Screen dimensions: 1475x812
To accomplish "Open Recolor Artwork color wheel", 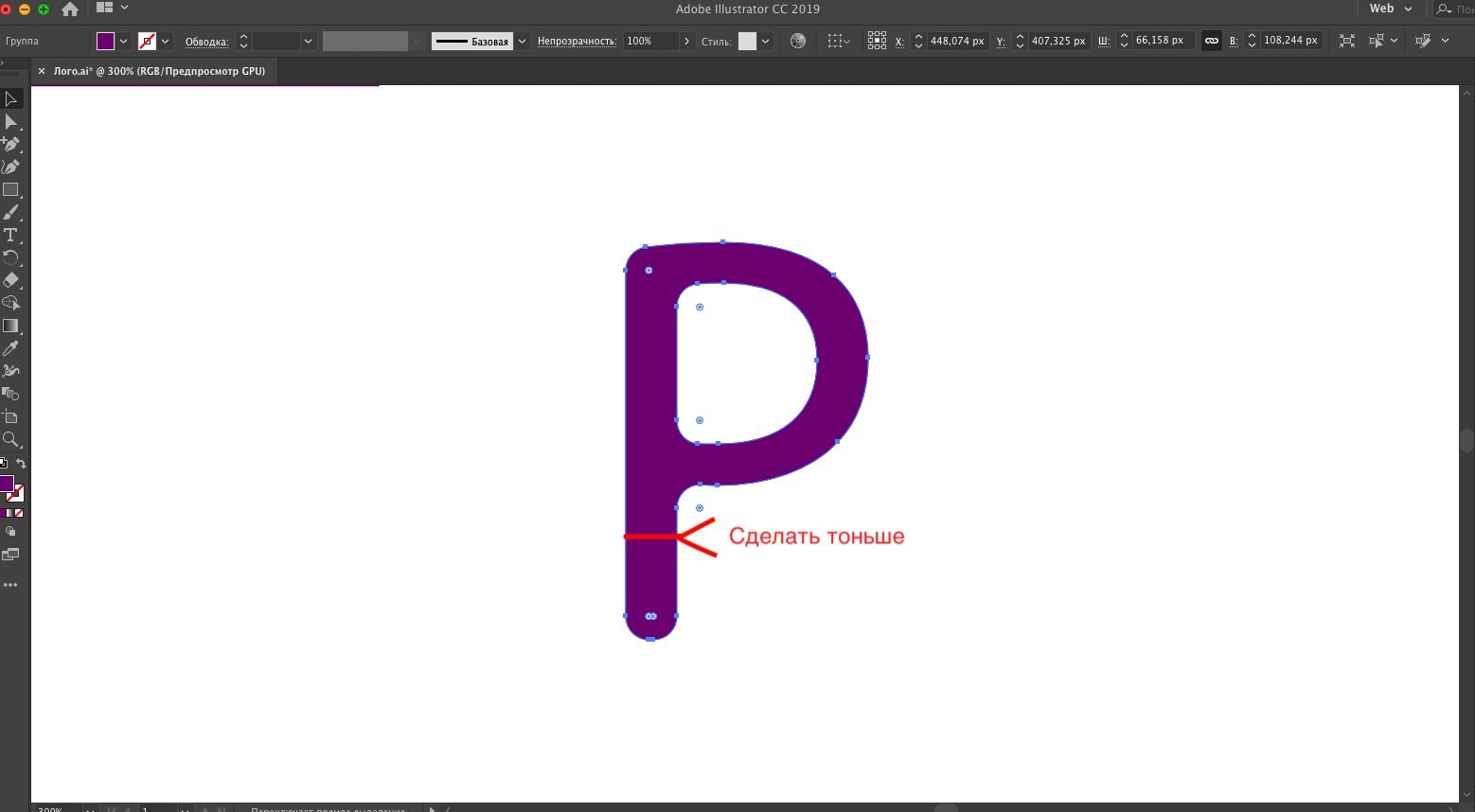I will pyautogui.click(x=798, y=41).
